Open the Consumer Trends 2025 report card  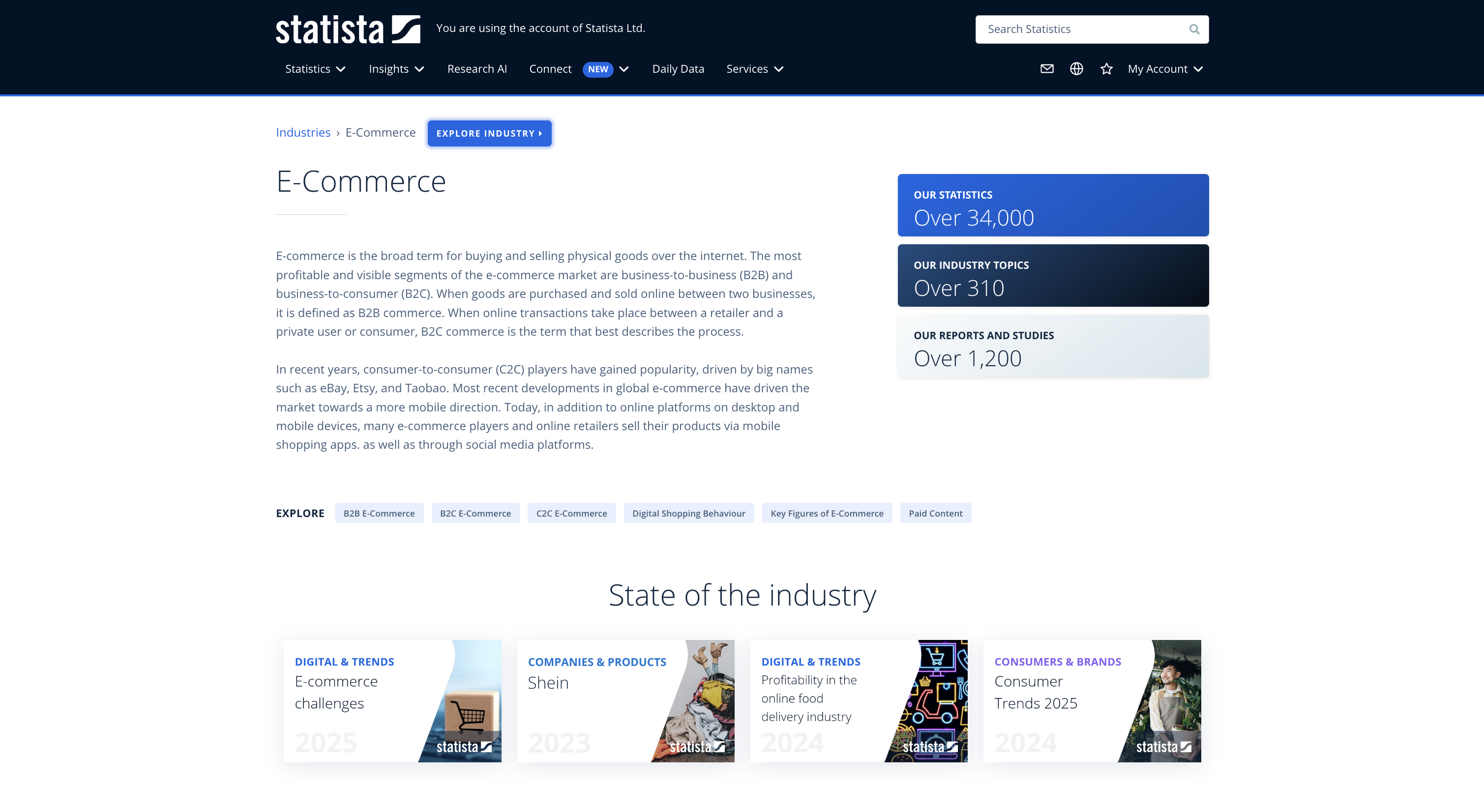[1092, 700]
